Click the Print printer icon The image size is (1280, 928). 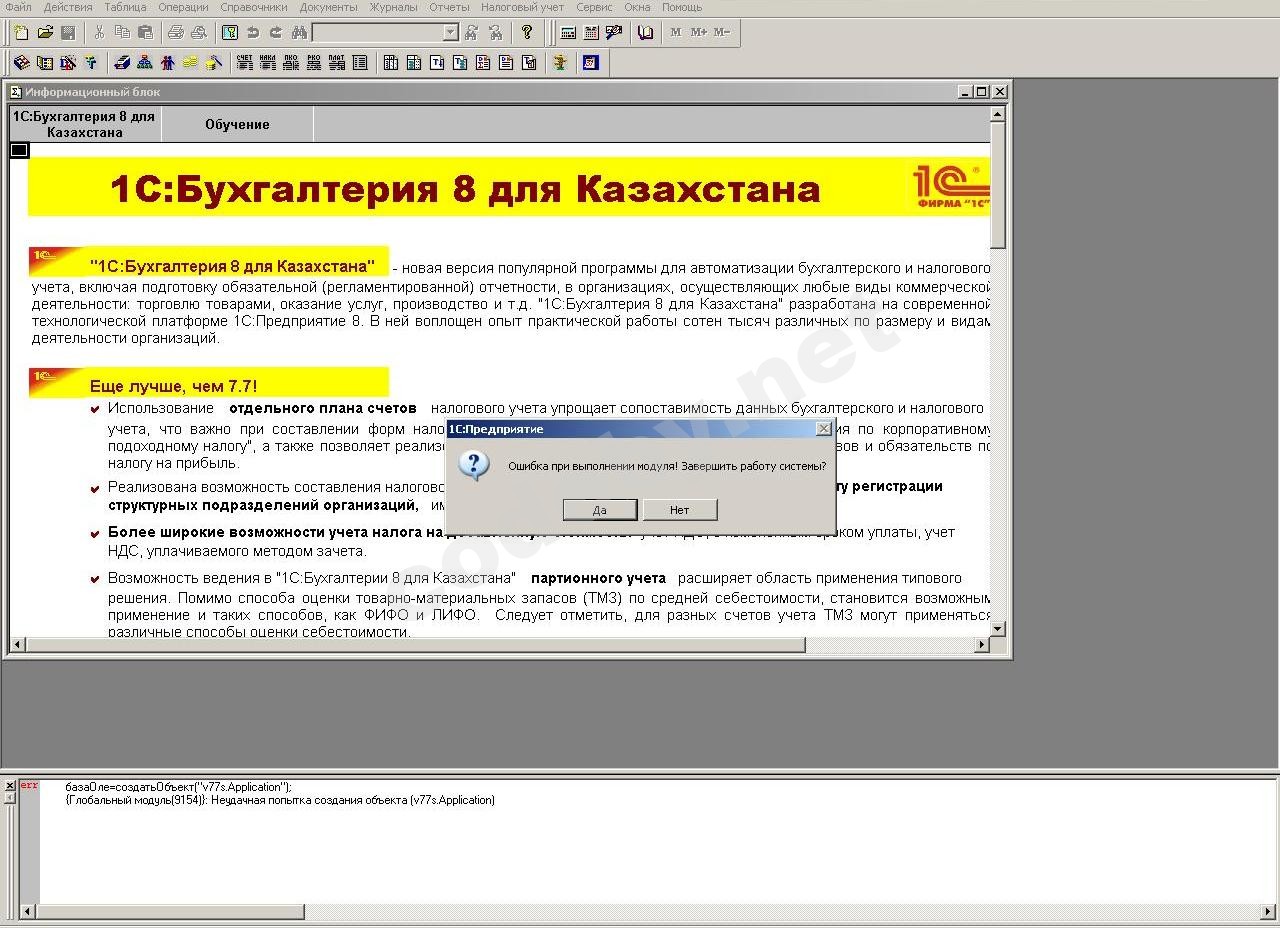click(x=176, y=32)
